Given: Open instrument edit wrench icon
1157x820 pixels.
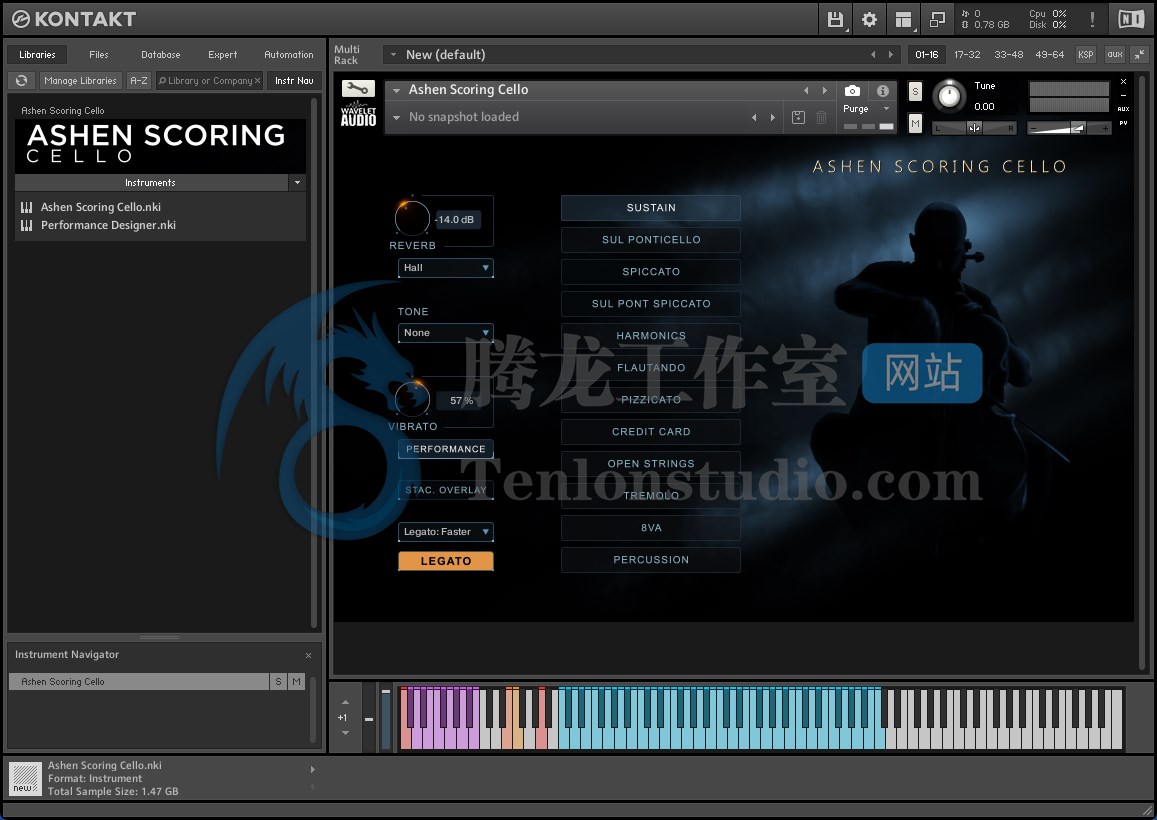Looking at the screenshot, I should 359,89.
